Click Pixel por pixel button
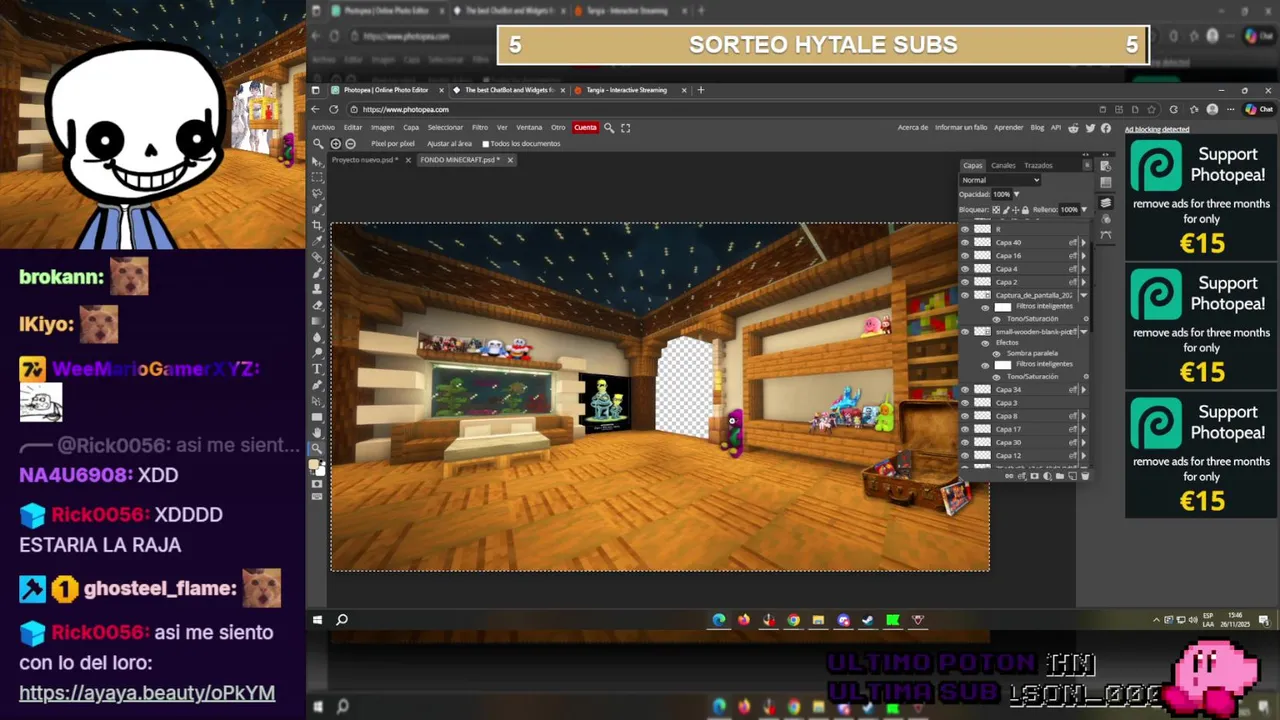This screenshot has height=720, width=1280. point(393,143)
